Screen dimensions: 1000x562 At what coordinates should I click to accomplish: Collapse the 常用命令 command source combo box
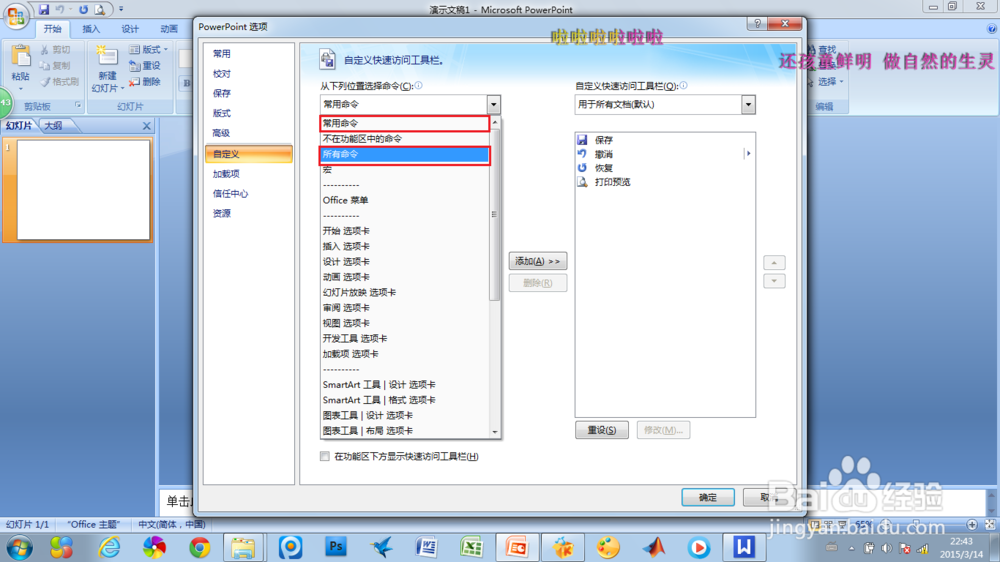pos(494,104)
